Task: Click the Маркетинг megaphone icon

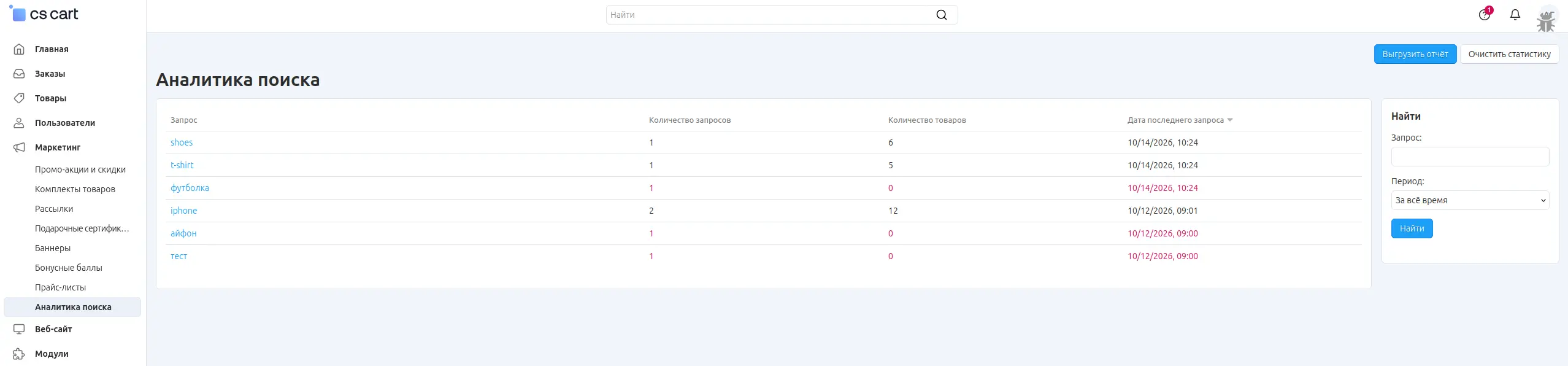Action: tap(19, 147)
